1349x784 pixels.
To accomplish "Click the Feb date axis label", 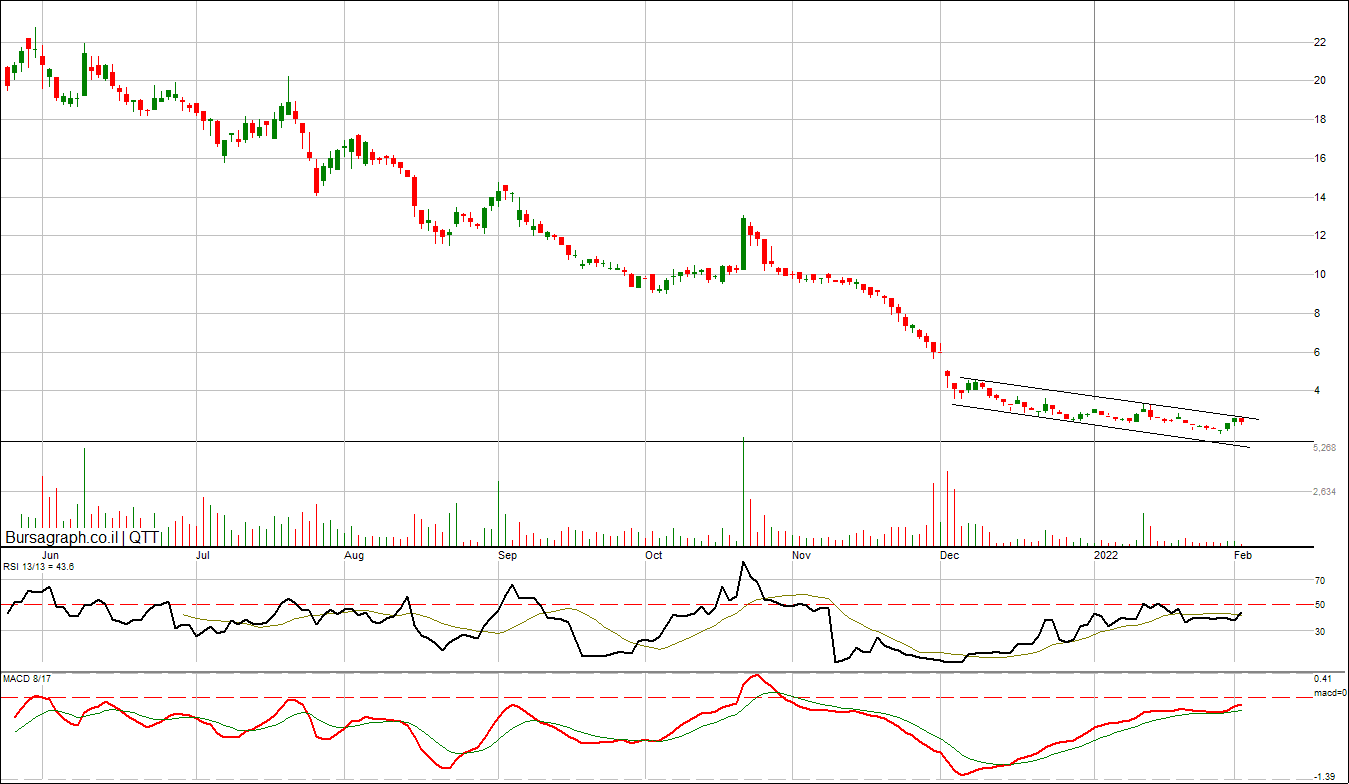I will point(1242,554).
